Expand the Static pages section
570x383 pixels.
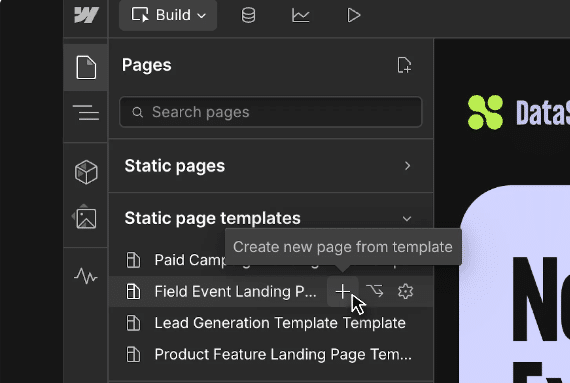pyautogui.click(x=271, y=166)
